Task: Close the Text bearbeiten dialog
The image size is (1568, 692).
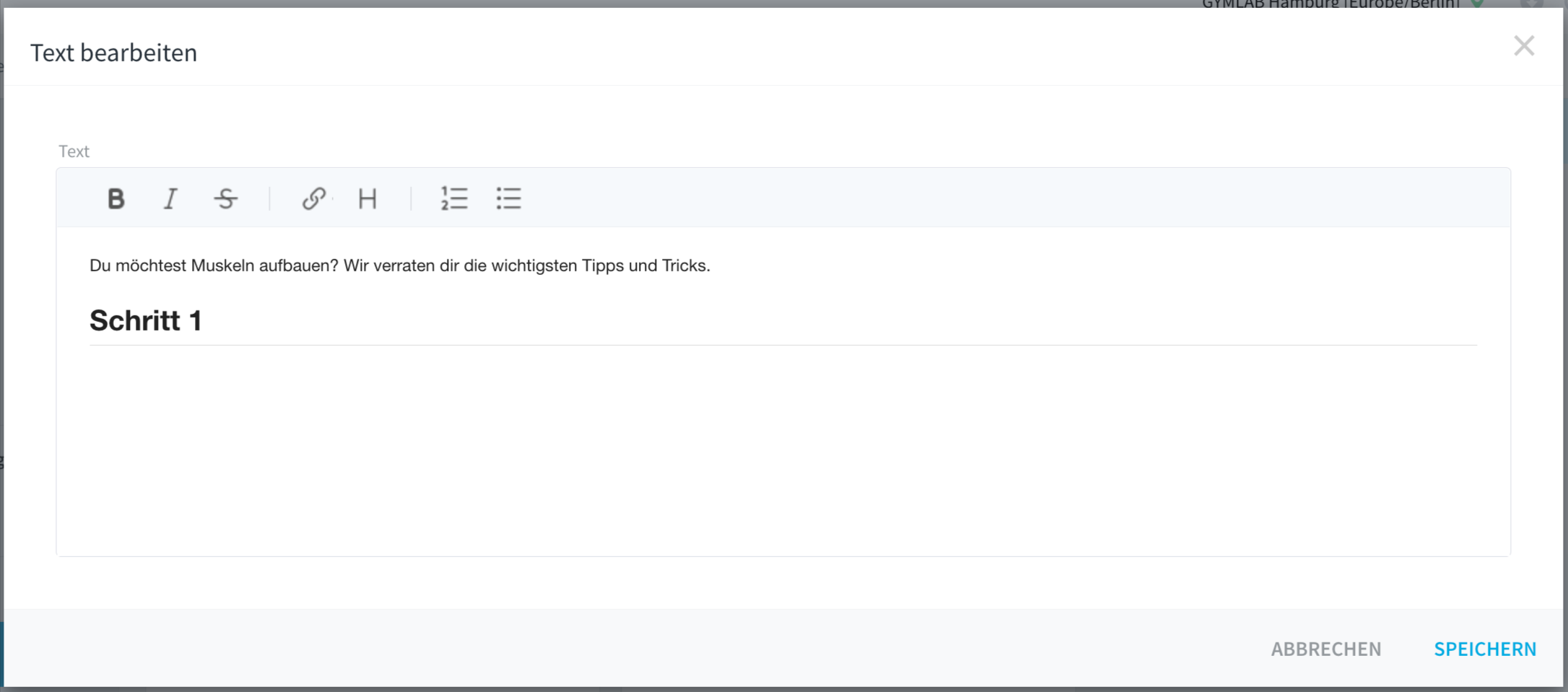Action: pyautogui.click(x=1524, y=46)
